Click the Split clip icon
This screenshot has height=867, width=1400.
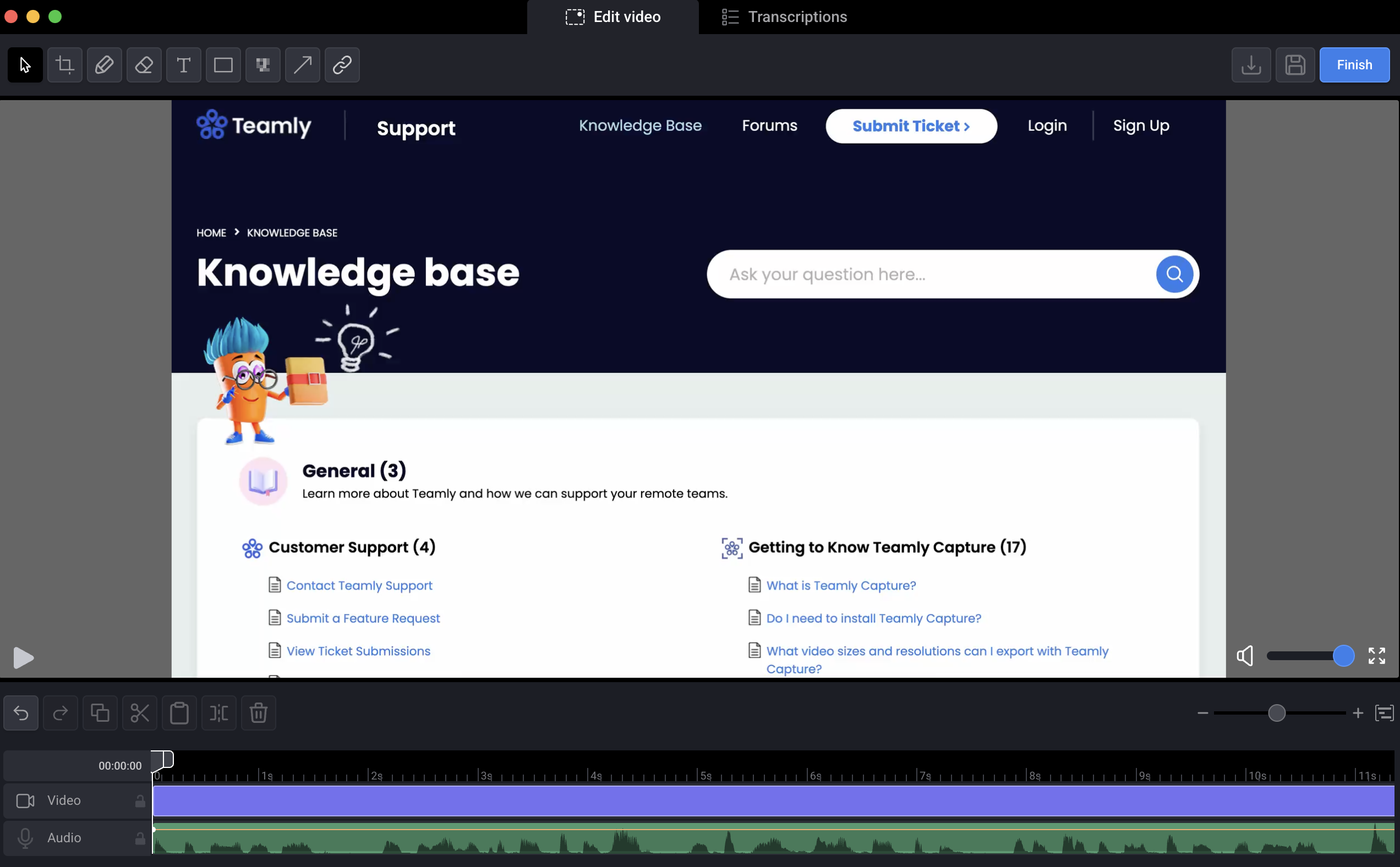pyautogui.click(x=219, y=713)
